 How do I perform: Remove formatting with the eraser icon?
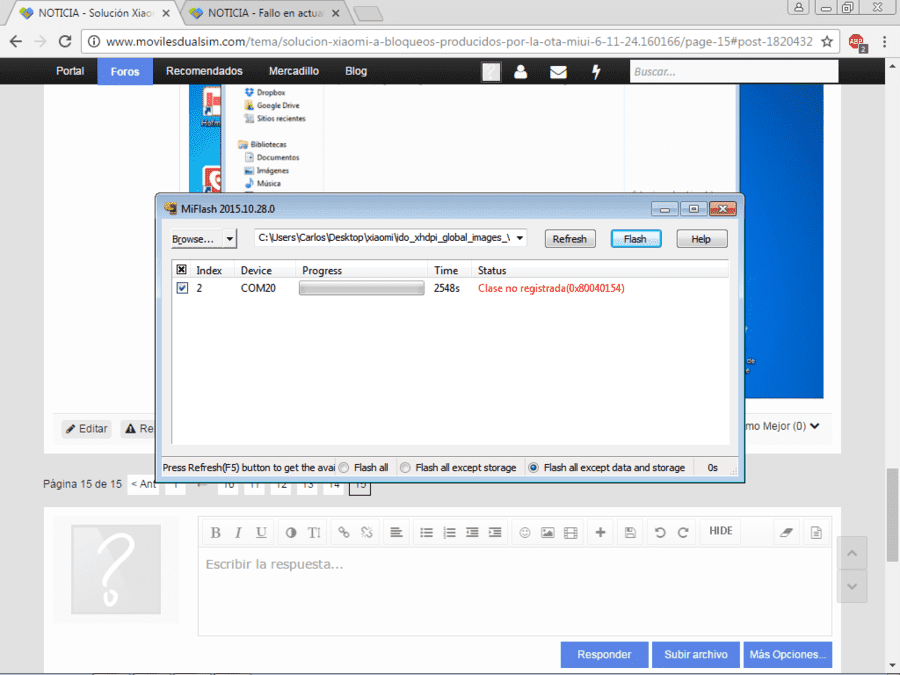click(786, 533)
